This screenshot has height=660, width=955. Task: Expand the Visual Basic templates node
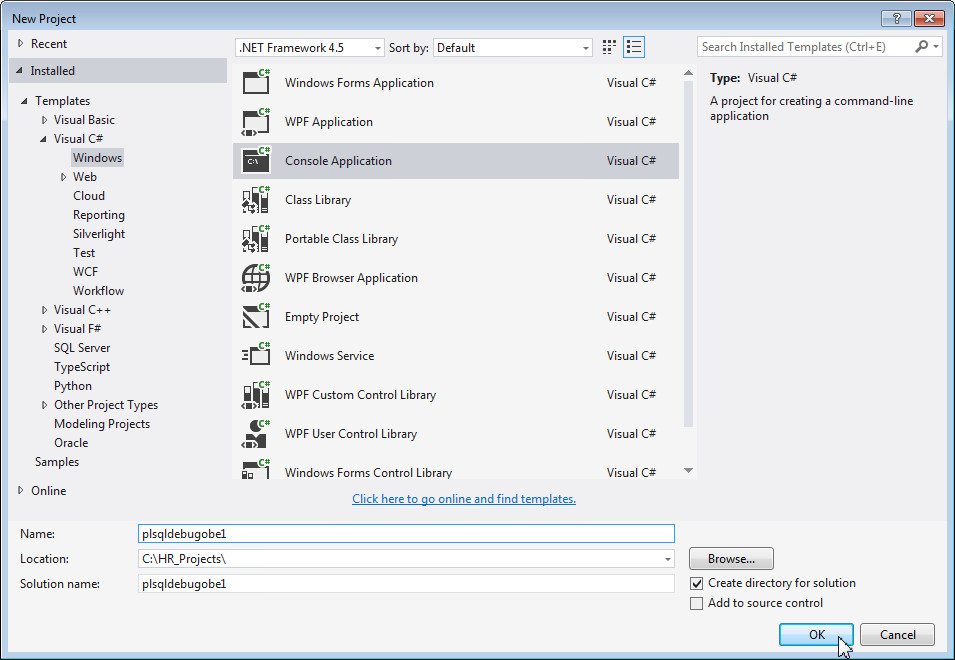pyautogui.click(x=44, y=119)
